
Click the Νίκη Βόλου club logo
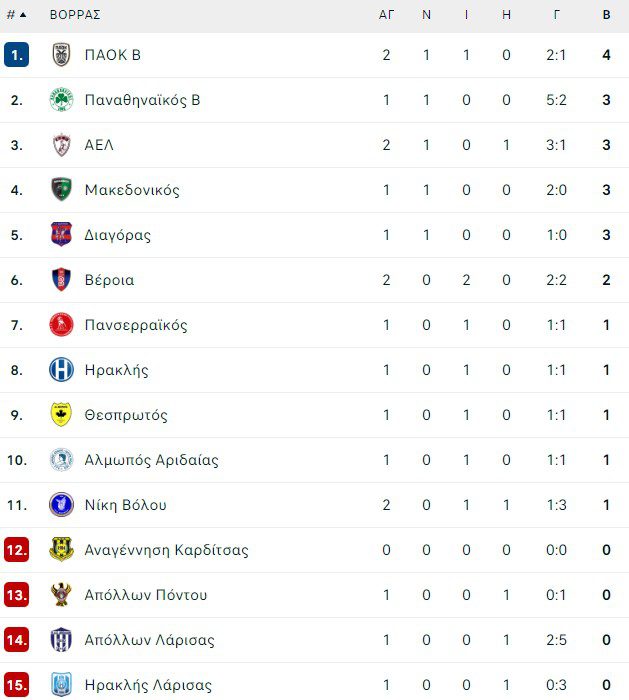(61, 505)
